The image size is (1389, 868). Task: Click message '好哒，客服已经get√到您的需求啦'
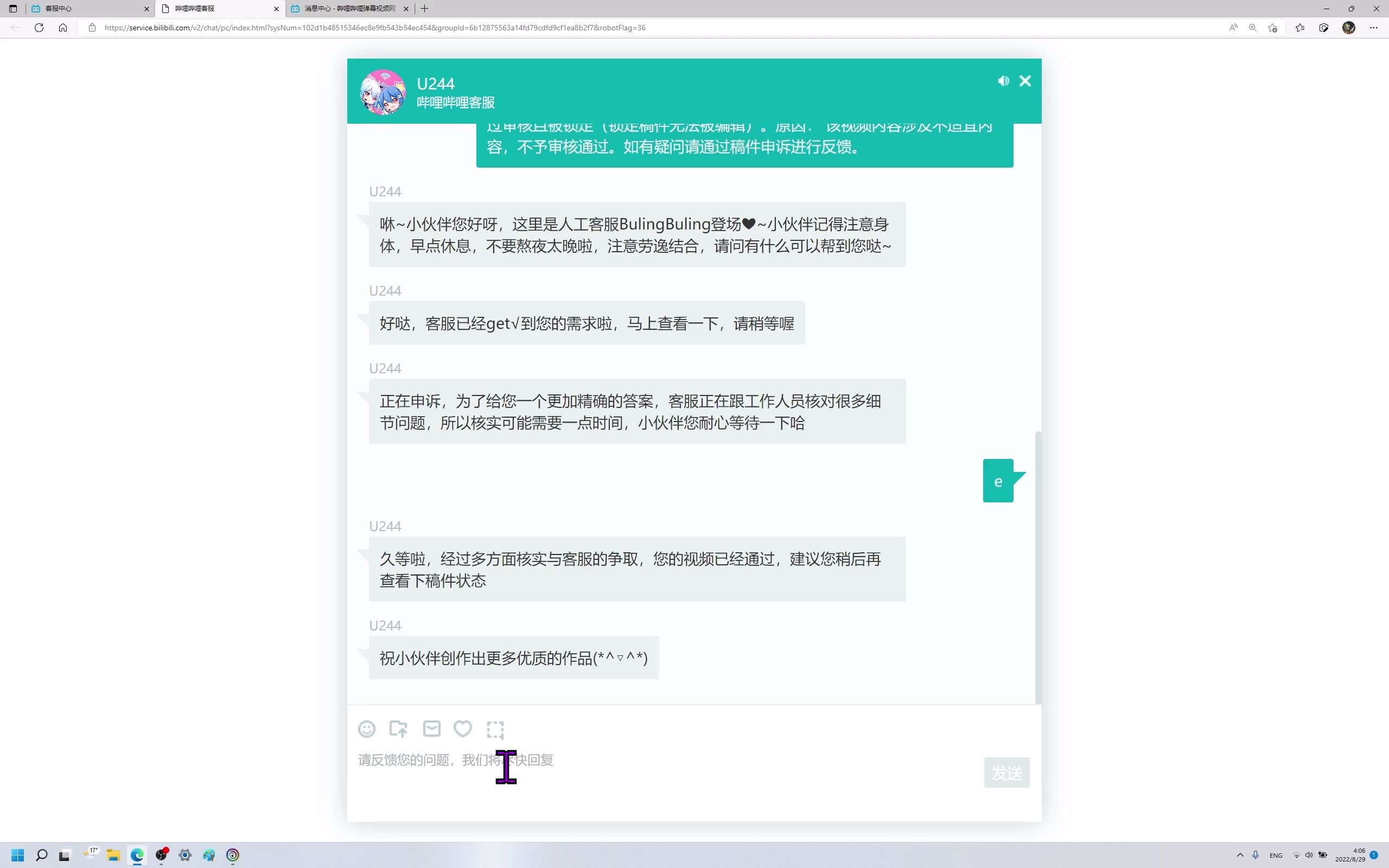(x=587, y=323)
